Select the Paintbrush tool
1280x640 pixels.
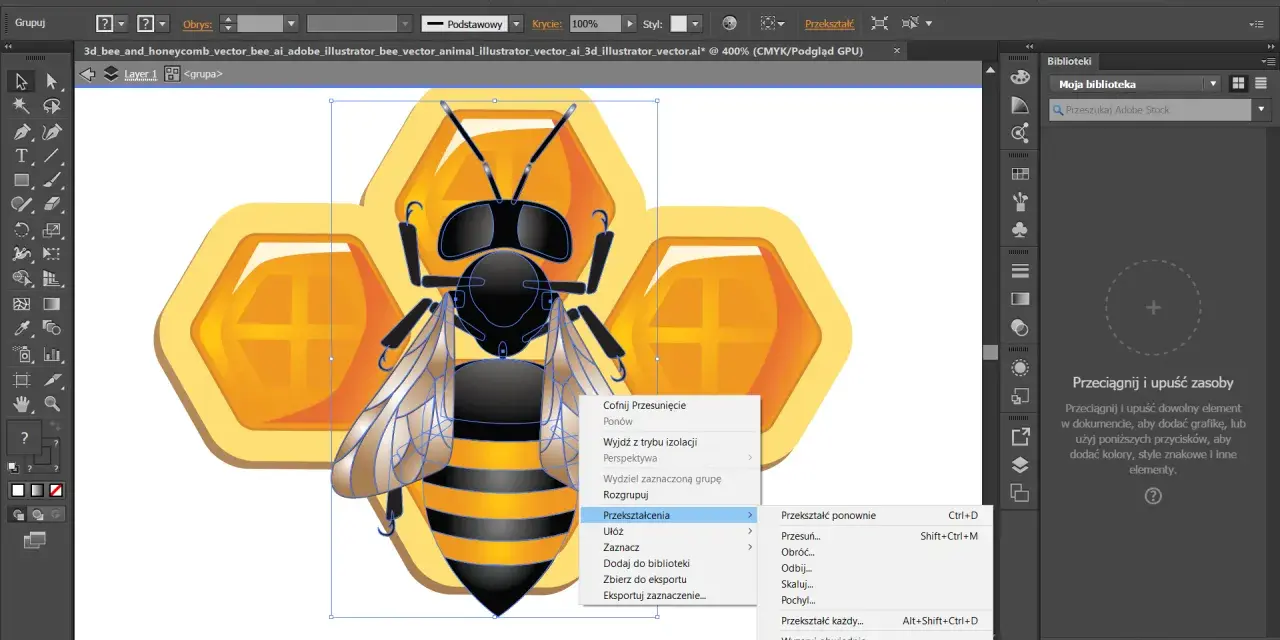[x=52, y=181]
